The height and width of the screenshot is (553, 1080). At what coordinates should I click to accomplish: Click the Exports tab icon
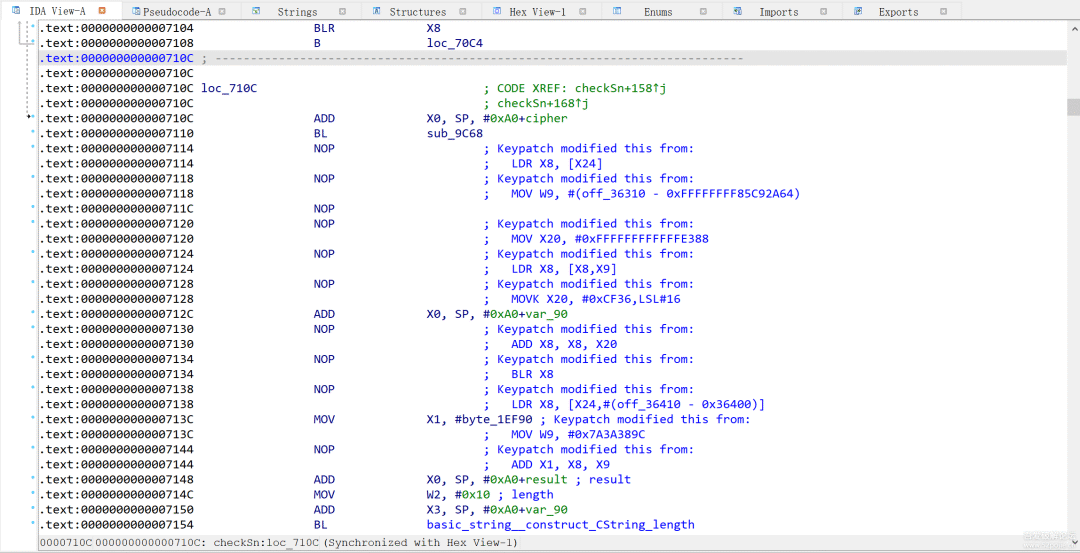coord(857,11)
